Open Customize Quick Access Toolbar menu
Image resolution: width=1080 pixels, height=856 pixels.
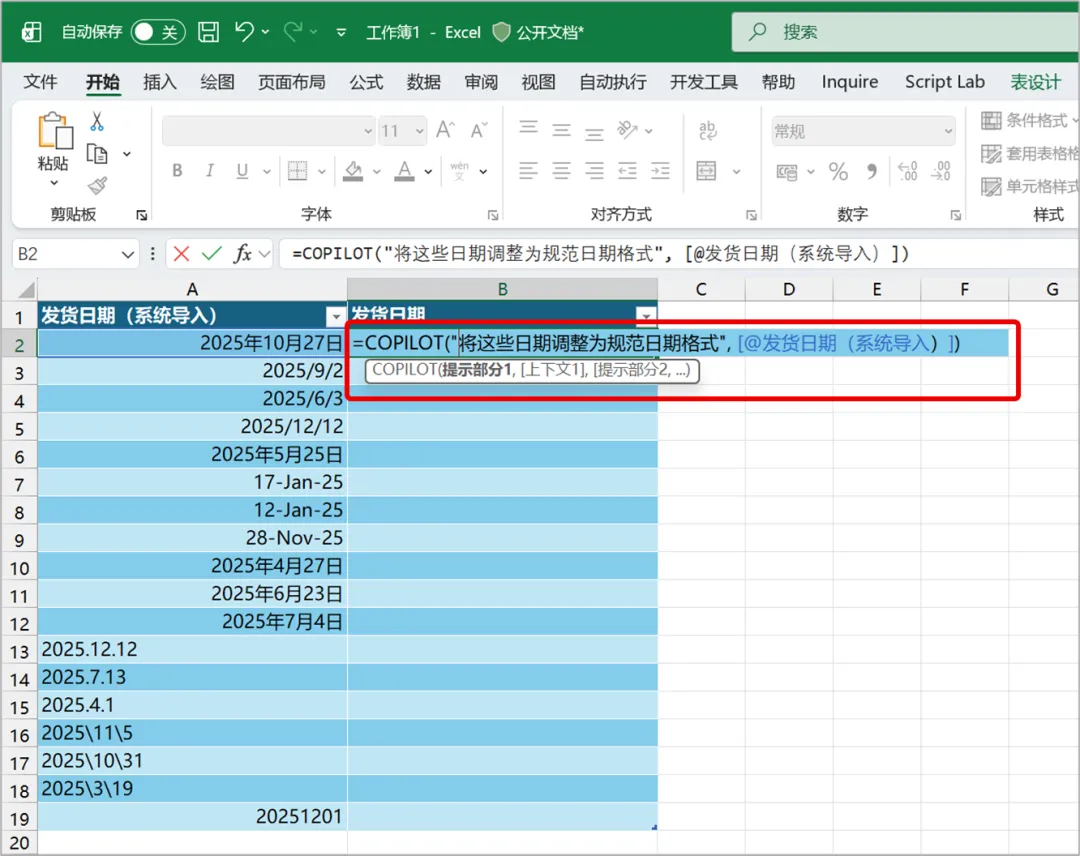341,32
